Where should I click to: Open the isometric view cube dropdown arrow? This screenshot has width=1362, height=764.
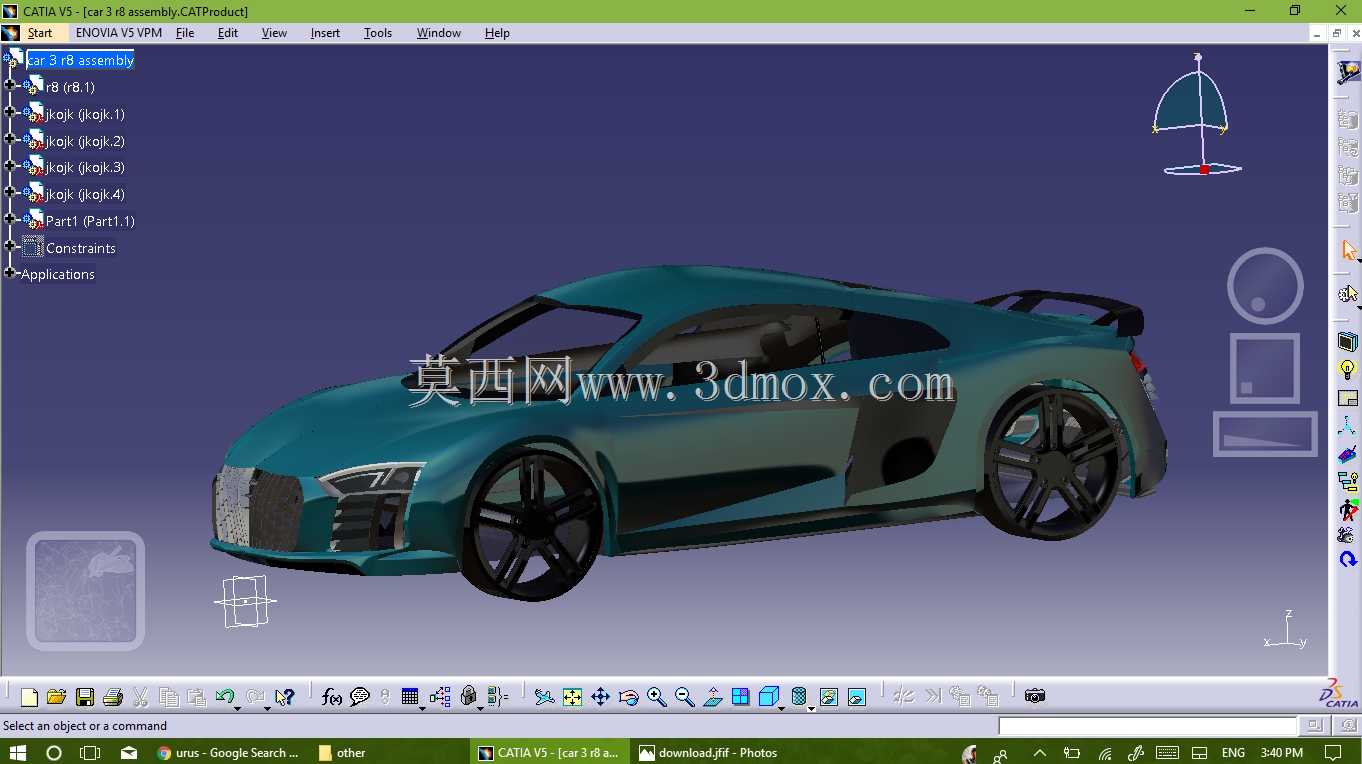782,708
